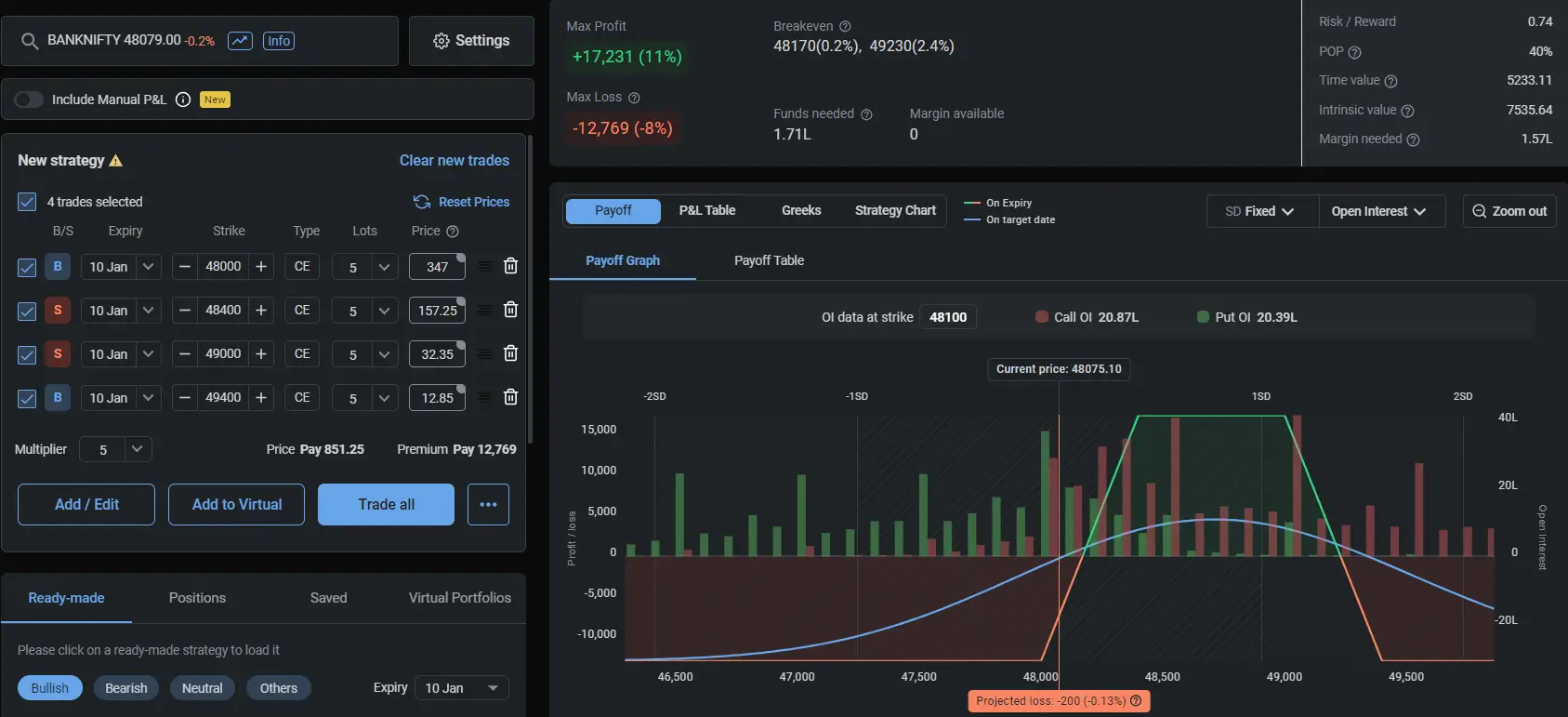The width and height of the screenshot is (1568, 717).
Task: Decrease strike with minus on 48000 row
Action: (x=185, y=266)
